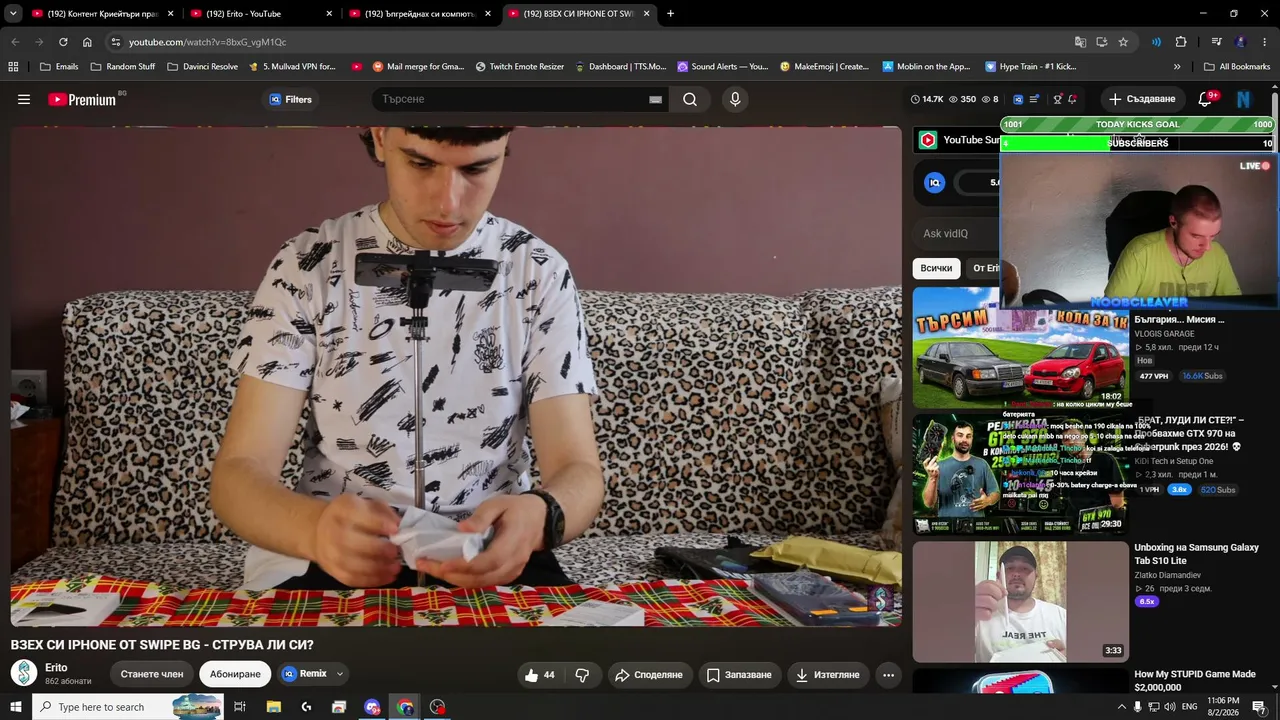Open the Erito channel name link
Viewport: 1280px width, 720px height.
(x=56, y=667)
